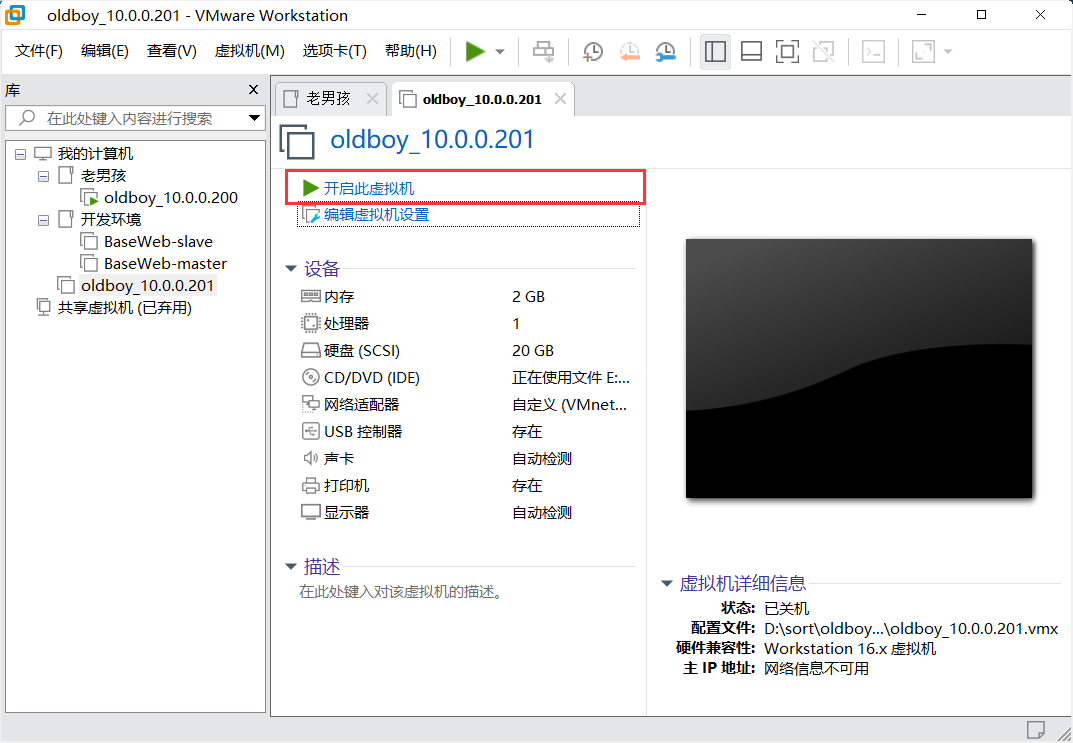This screenshot has height=743, width=1073.
Task: Switch to the 老男孩 tab
Action: (x=328, y=99)
